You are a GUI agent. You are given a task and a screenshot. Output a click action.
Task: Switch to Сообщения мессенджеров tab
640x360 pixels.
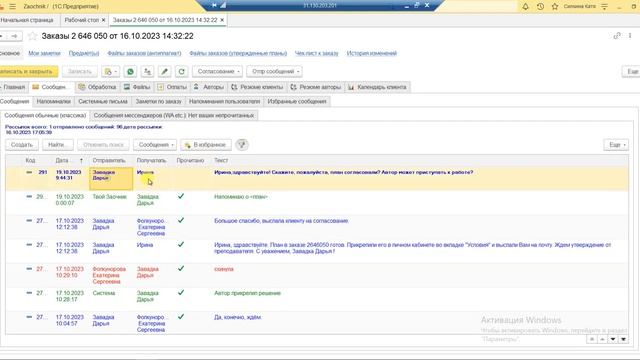coord(174,116)
